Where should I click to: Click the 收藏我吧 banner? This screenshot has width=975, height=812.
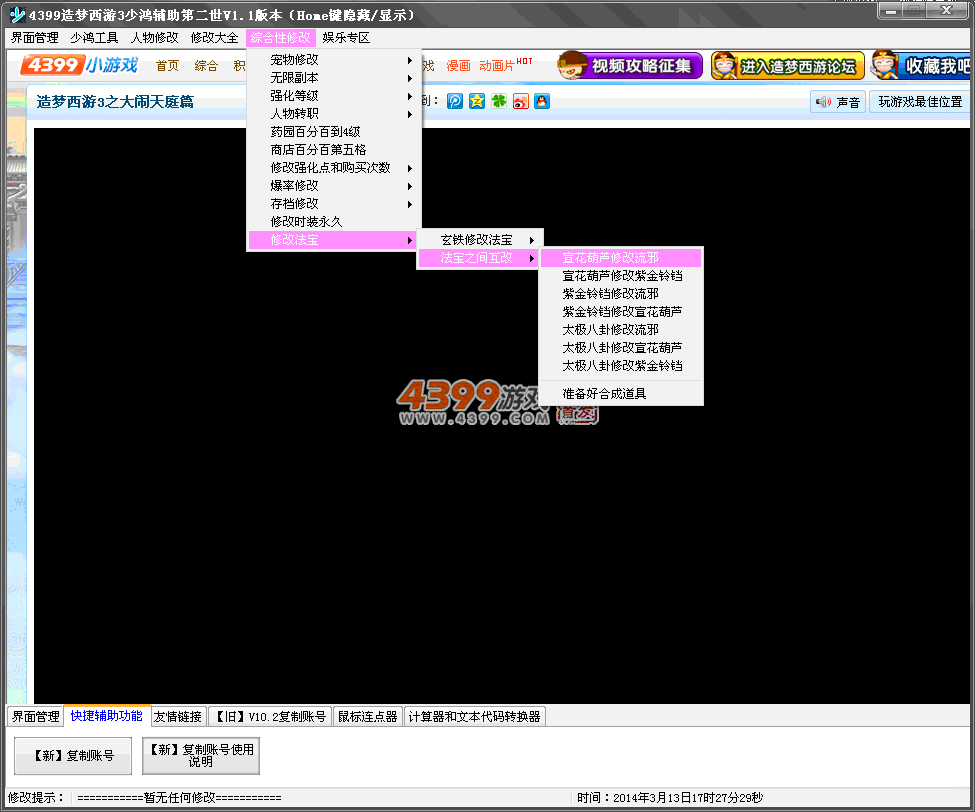click(x=922, y=65)
